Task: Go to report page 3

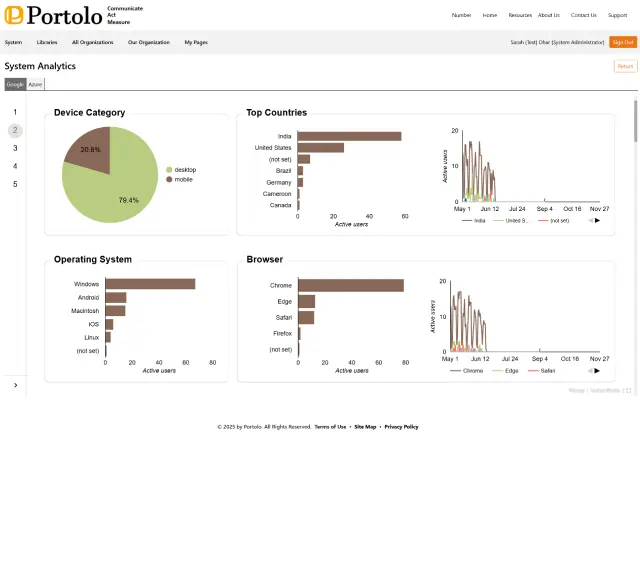Action: click(15, 148)
